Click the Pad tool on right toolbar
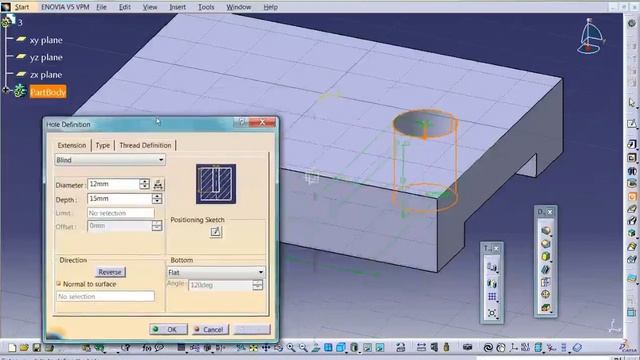The height and width of the screenshot is (360, 640). coord(632,144)
